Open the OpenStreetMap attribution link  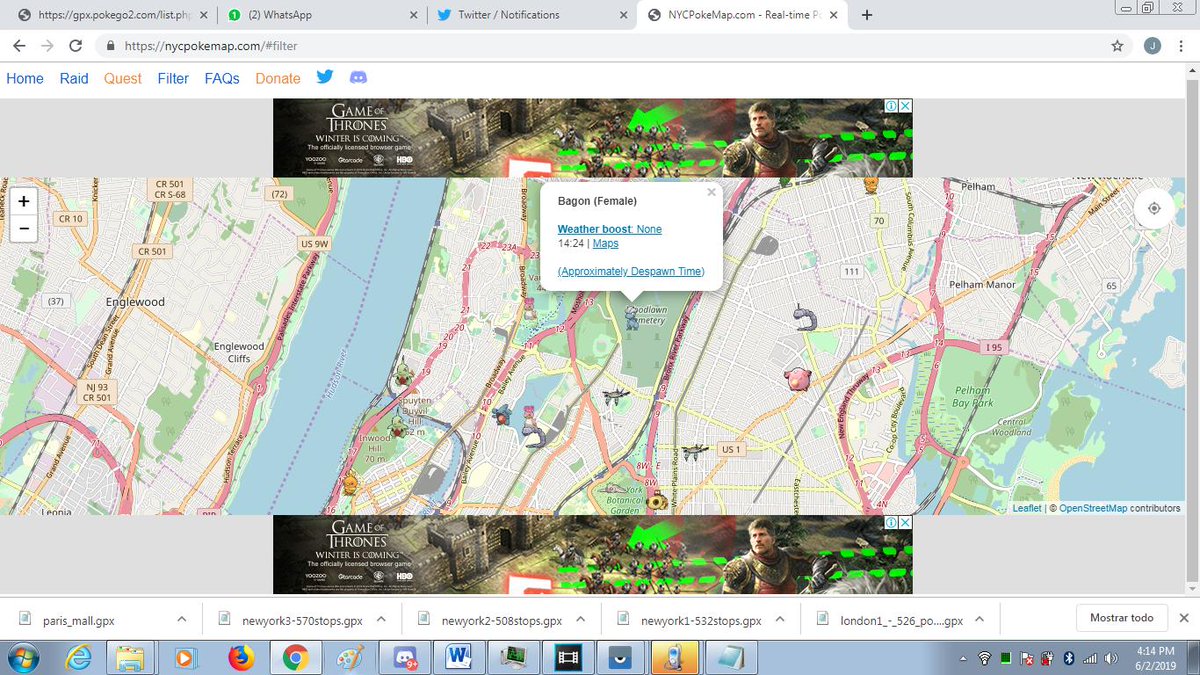(1093, 508)
